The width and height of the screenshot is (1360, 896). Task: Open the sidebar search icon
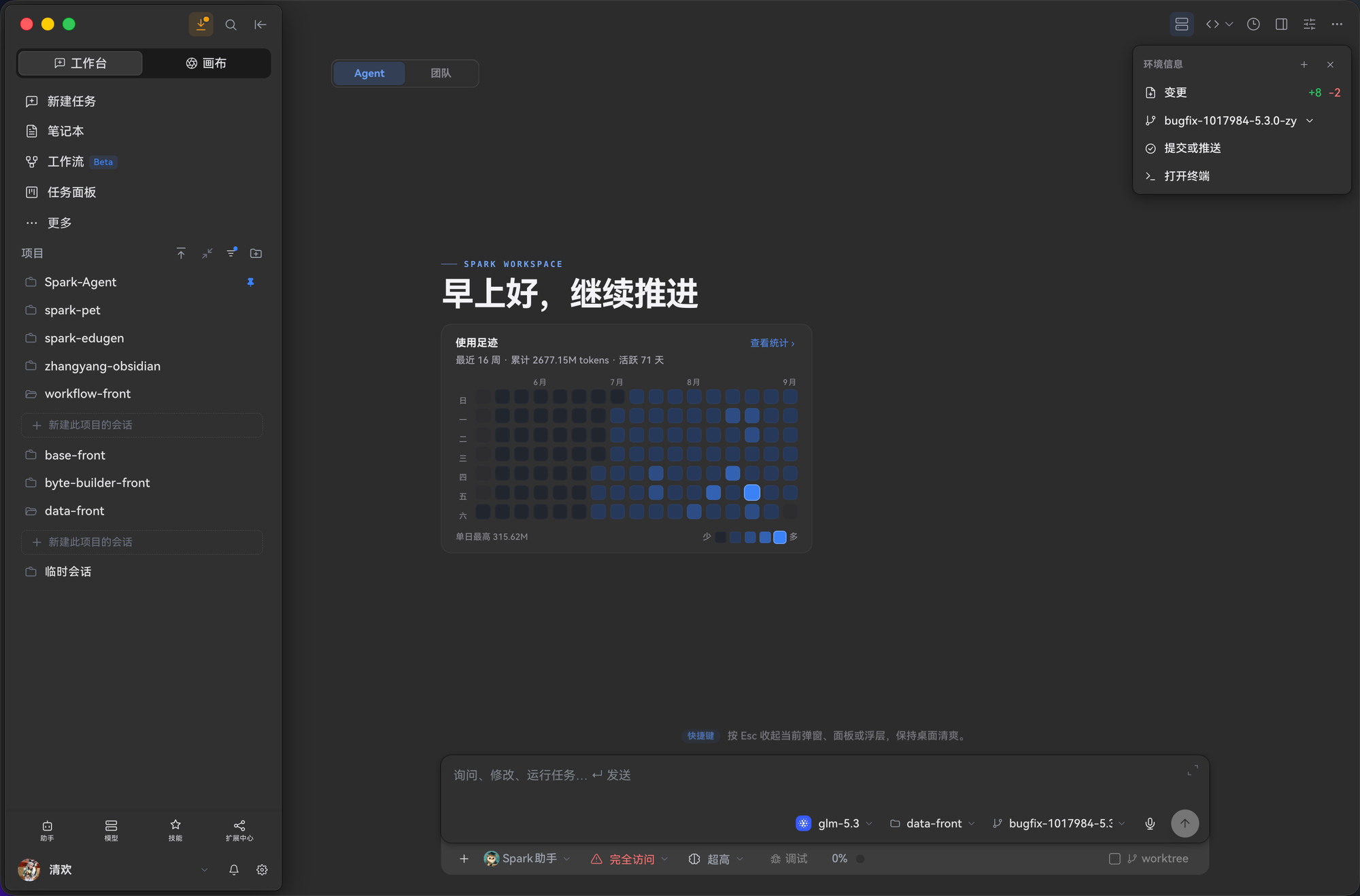[231, 24]
